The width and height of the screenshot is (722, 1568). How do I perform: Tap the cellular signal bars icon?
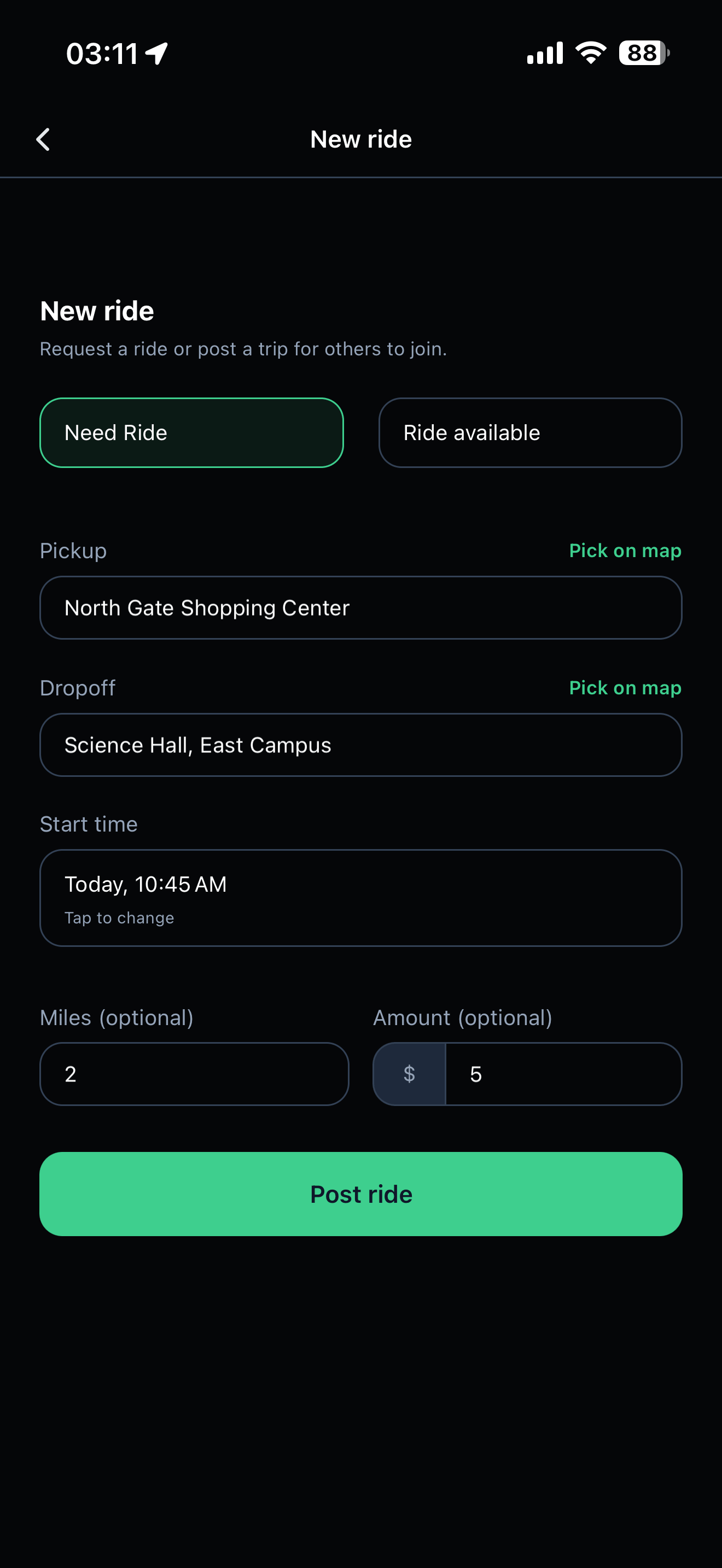click(545, 53)
